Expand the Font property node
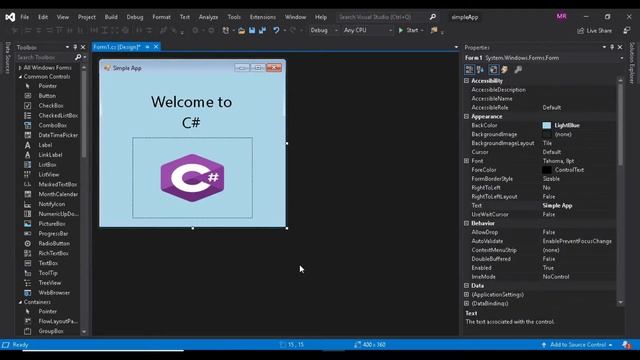Screen dimensions: 640x360 [467, 161]
